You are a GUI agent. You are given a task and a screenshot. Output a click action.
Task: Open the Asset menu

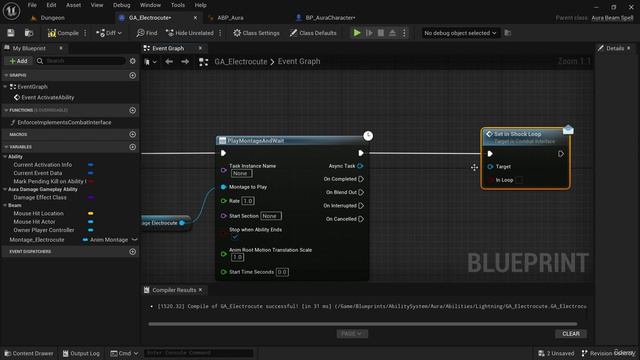[x=73, y=5]
